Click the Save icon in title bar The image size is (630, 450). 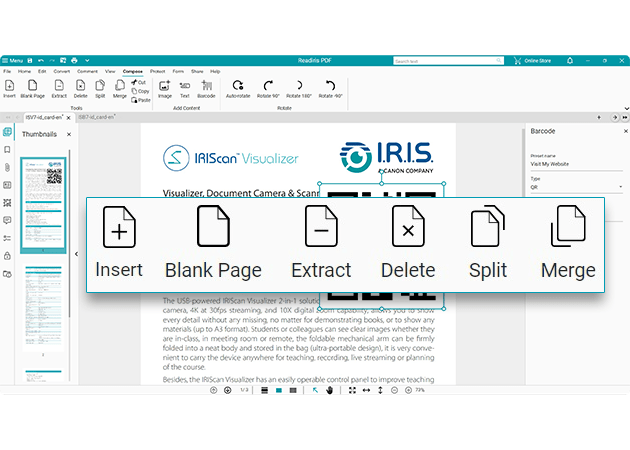30,61
